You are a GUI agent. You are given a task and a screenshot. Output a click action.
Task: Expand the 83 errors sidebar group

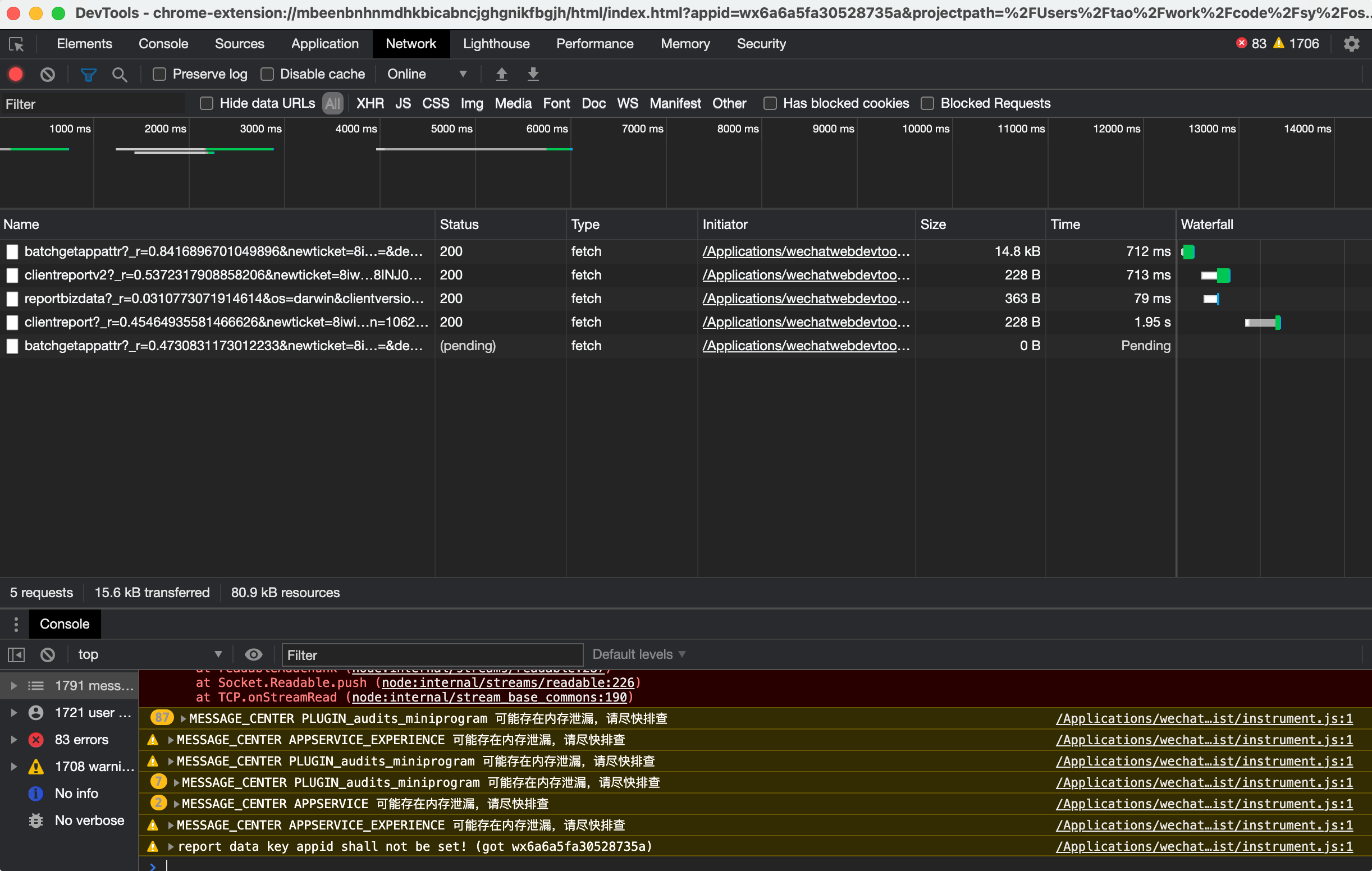(x=13, y=740)
